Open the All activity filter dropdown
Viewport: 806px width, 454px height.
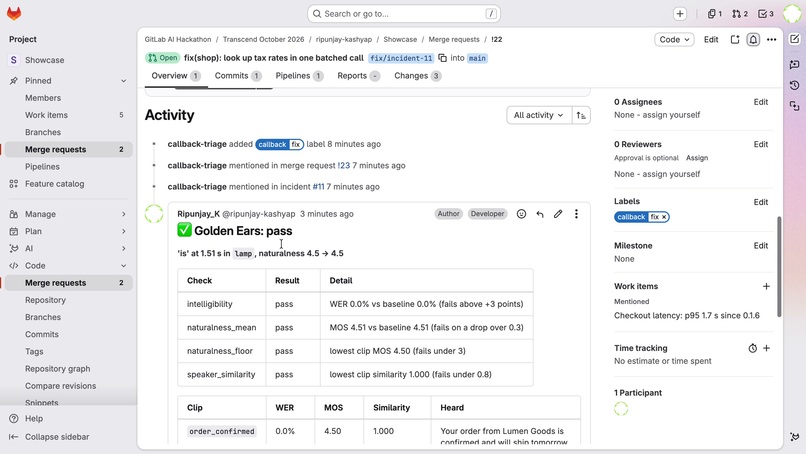click(x=538, y=115)
